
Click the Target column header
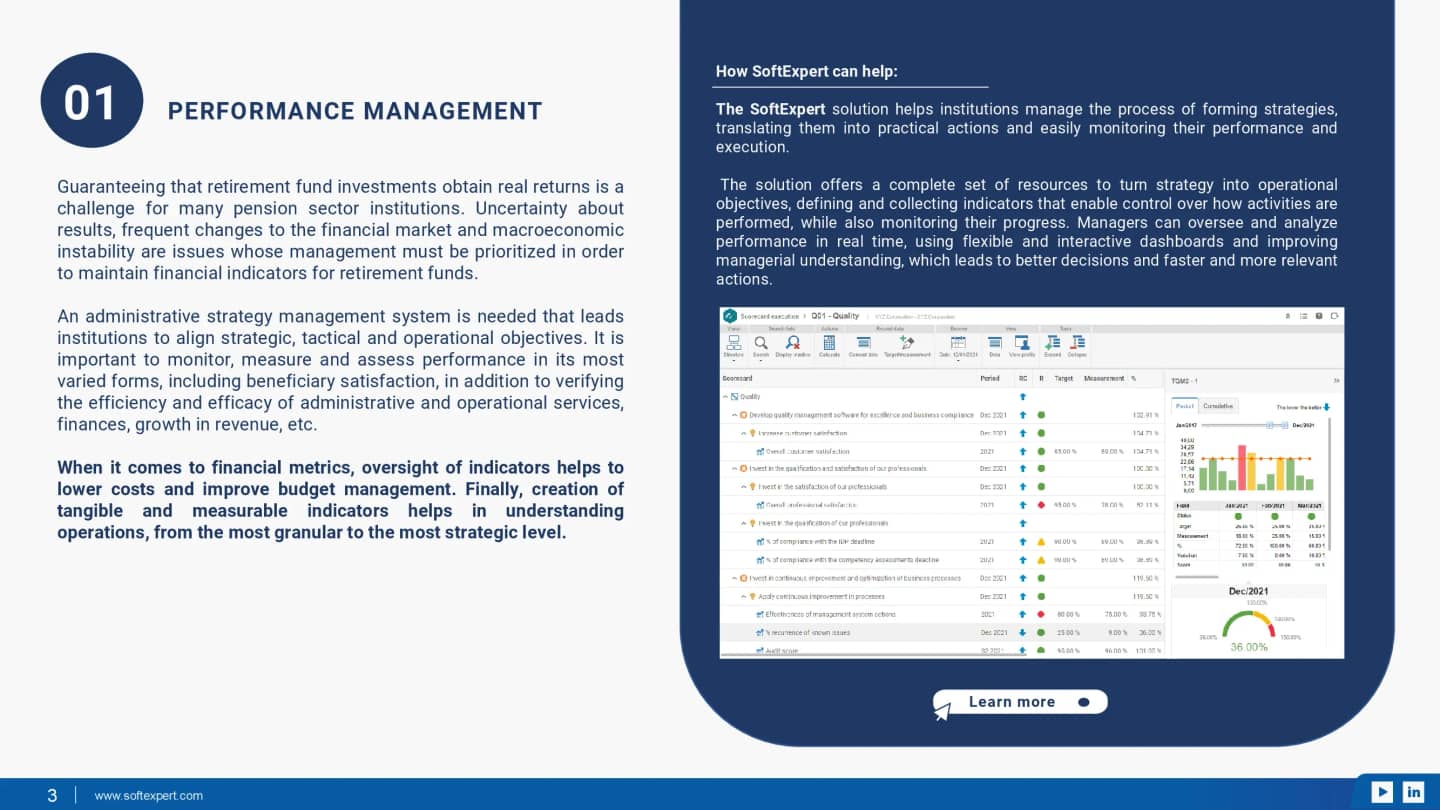pos(1063,379)
